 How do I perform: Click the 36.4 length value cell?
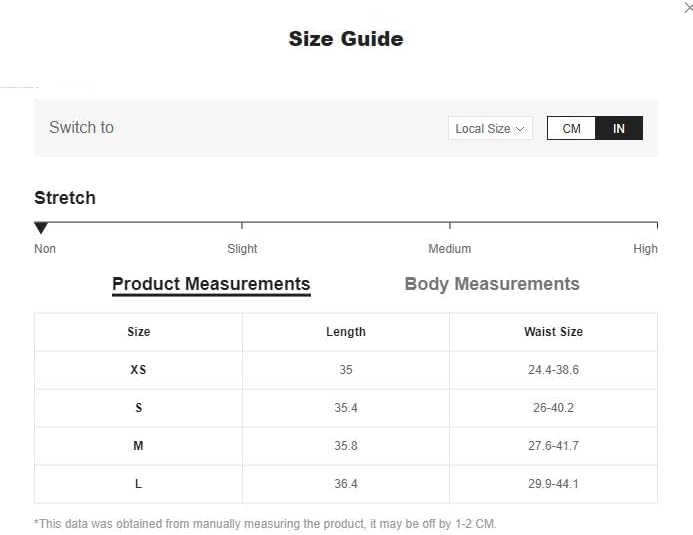(346, 484)
